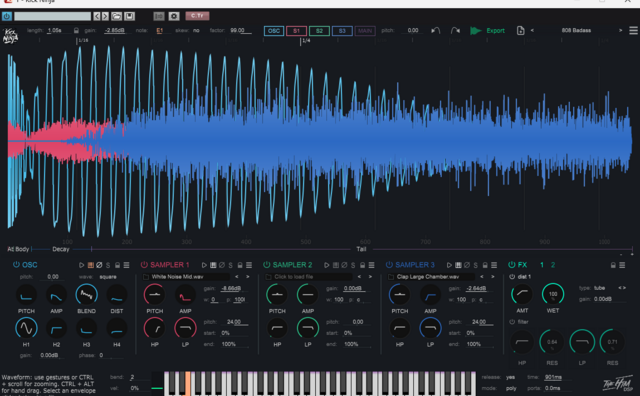Toggle the OSC power button
Image resolution: width=640 pixels, height=396 pixels.
(16, 265)
